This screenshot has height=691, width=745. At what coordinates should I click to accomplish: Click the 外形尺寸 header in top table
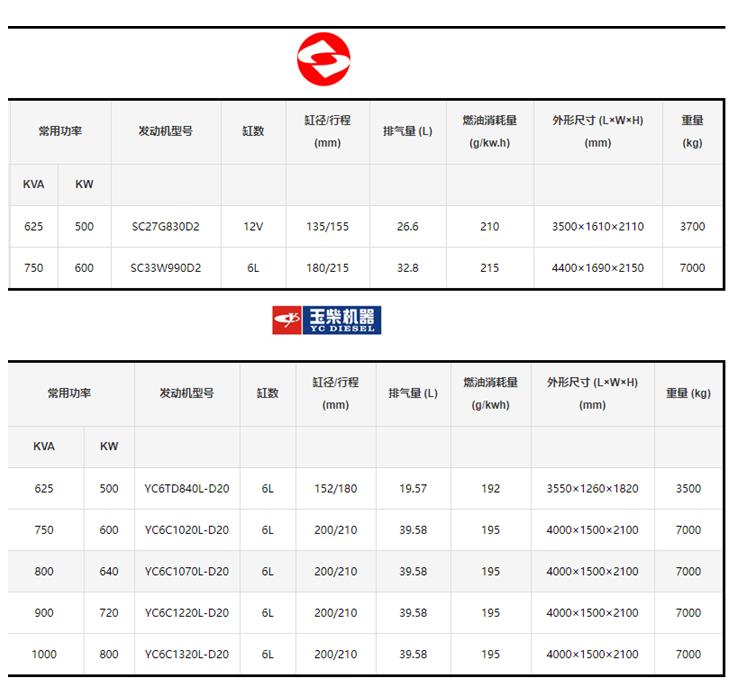[598, 131]
